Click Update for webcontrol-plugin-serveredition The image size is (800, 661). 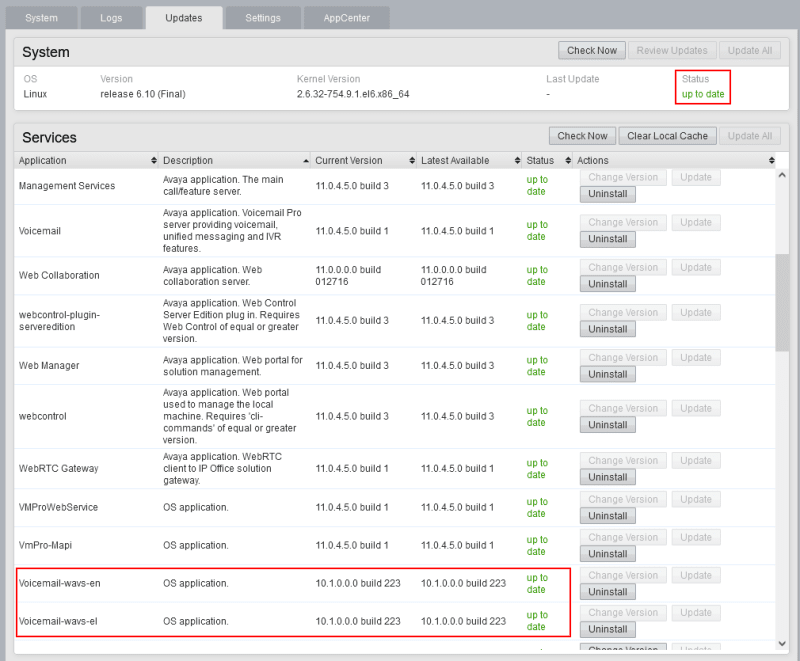coord(695,313)
